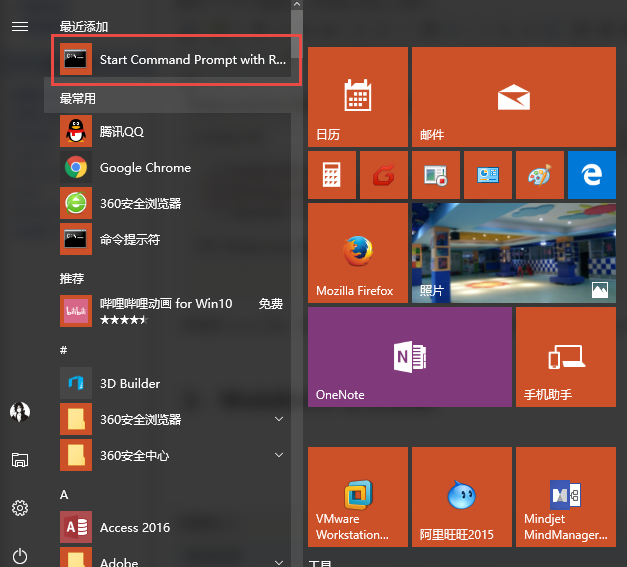627x567 pixels.
Task: Open the Paint palette tile
Action: tap(540, 175)
